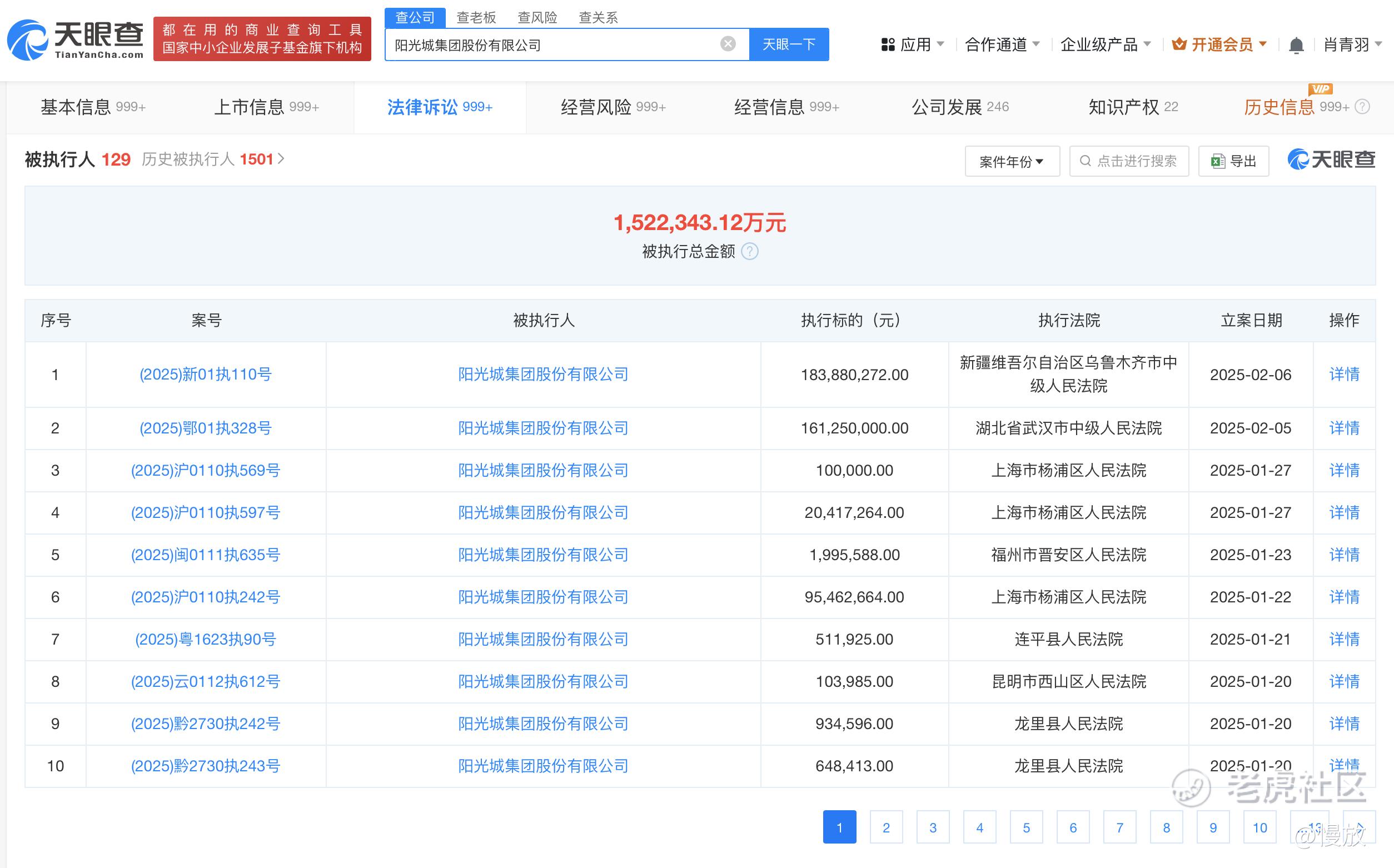Switch to the 查风险 search tab

tap(537, 17)
